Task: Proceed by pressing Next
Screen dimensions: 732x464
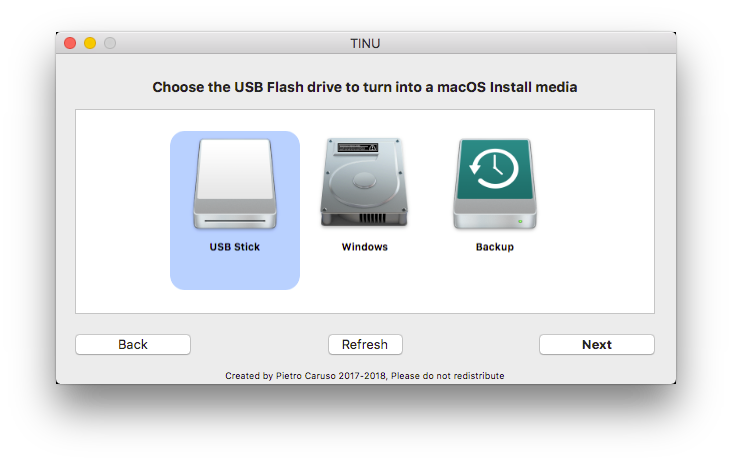Action: pos(596,344)
